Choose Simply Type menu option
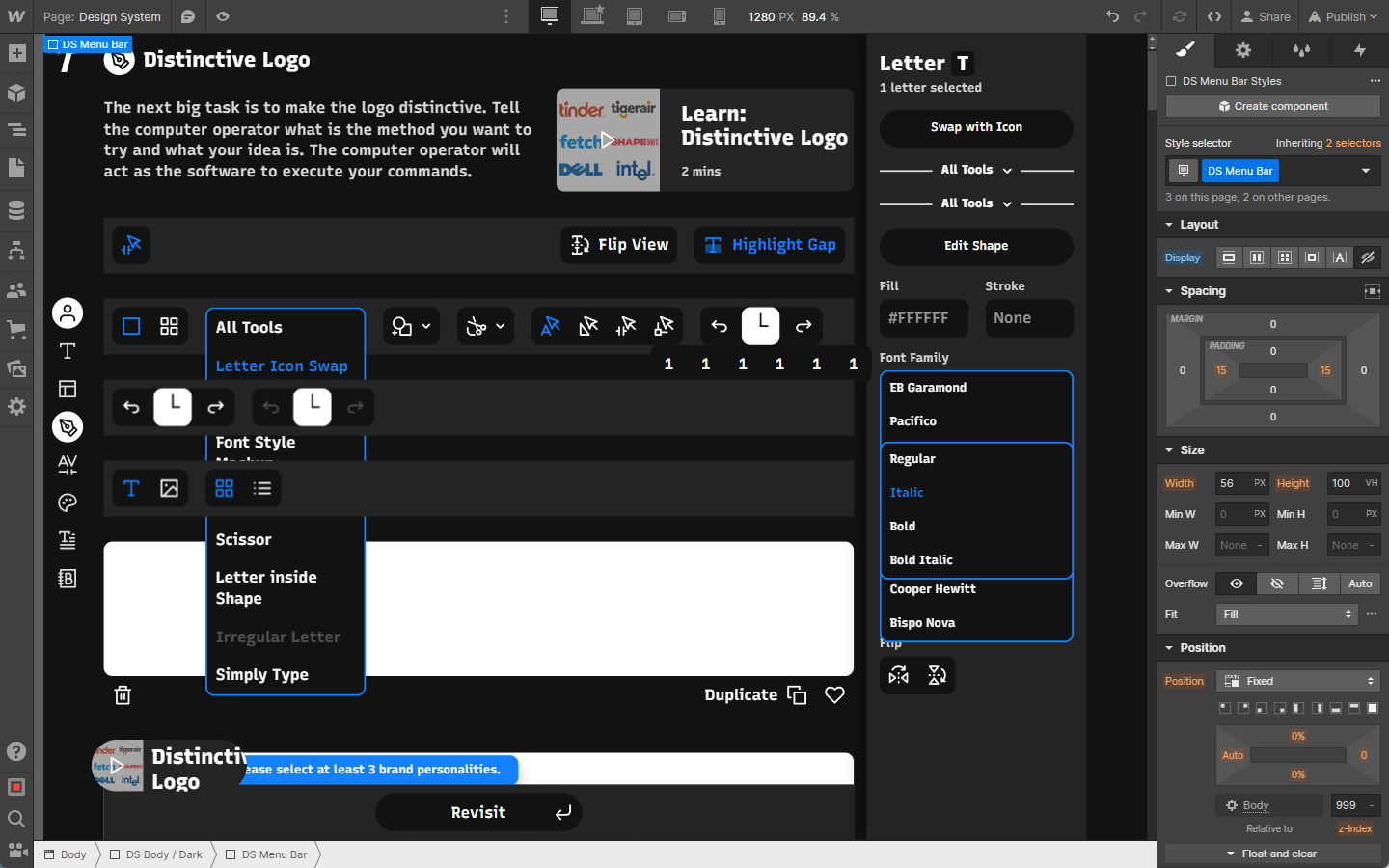This screenshot has height=868, width=1389. point(262,675)
